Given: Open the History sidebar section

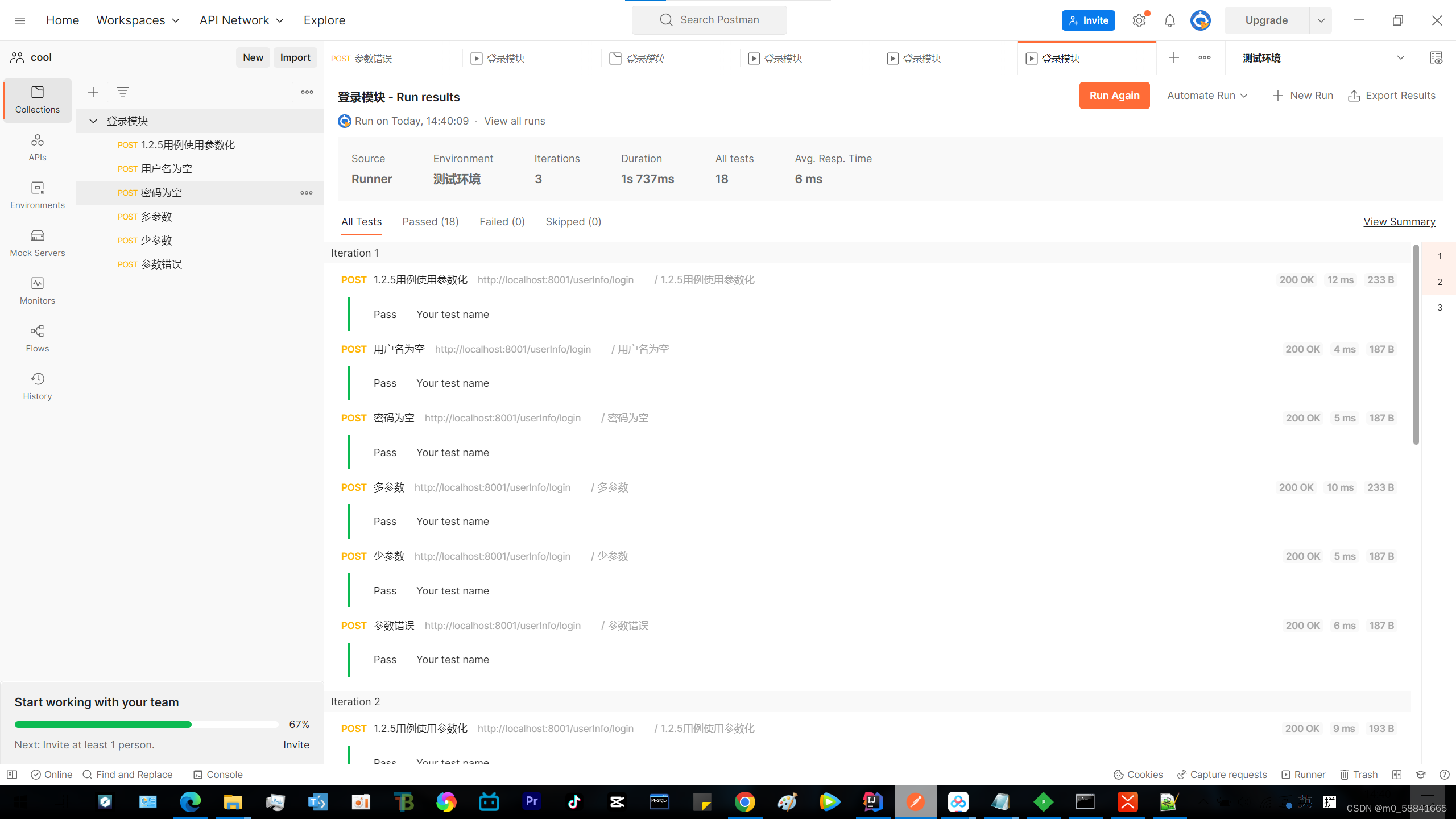Looking at the screenshot, I should pos(38,386).
